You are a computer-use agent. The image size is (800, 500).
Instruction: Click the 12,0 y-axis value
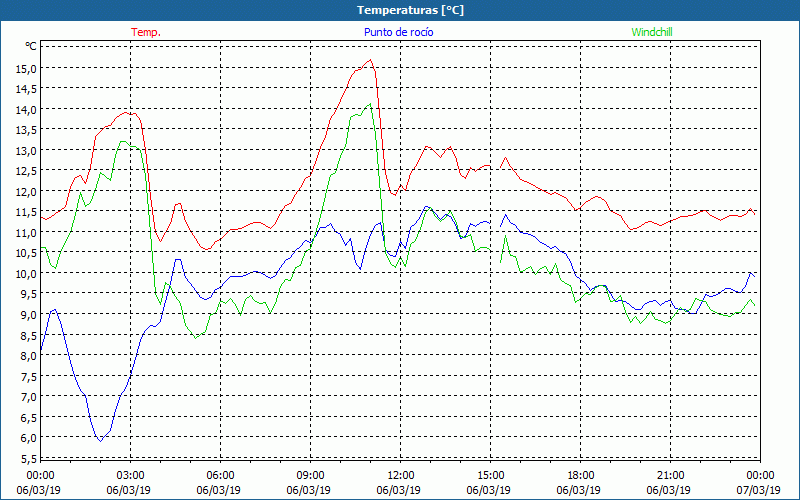click(x=27, y=192)
